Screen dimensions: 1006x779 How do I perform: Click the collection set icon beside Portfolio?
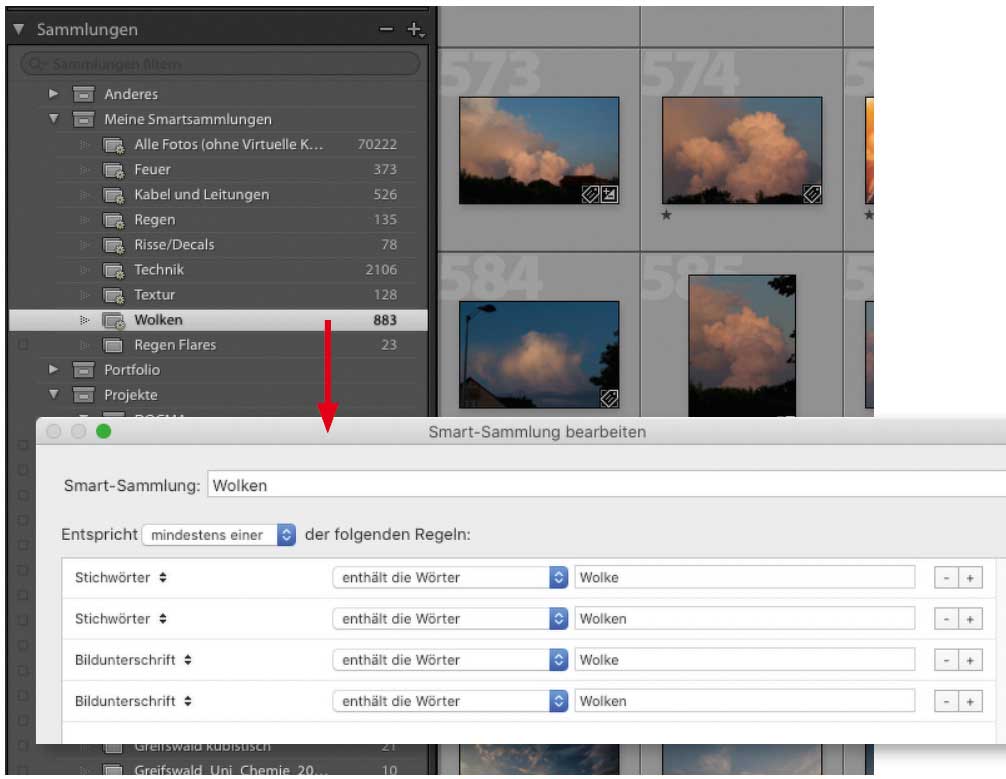[84, 370]
